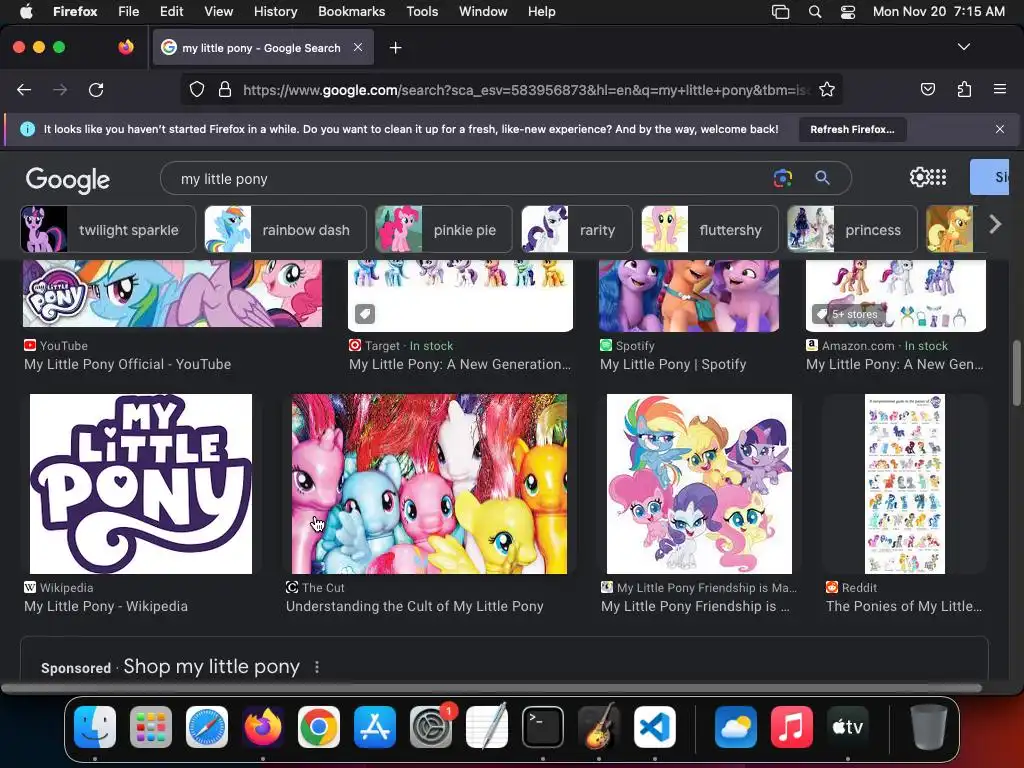Screen dimensions: 1024x768
Task: Open sponsored section three-dot options
Action: pyautogui.click(x=317, y=667)
